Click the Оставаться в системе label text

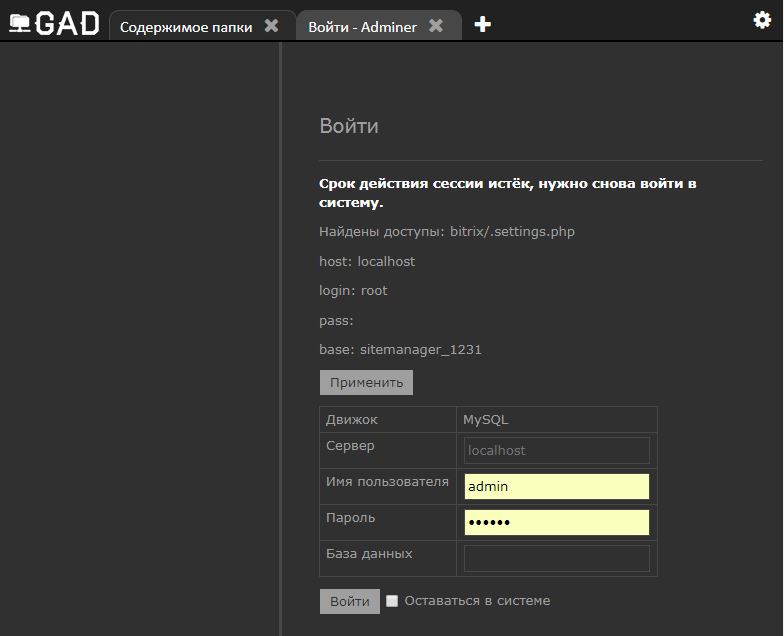pos(477,600)
